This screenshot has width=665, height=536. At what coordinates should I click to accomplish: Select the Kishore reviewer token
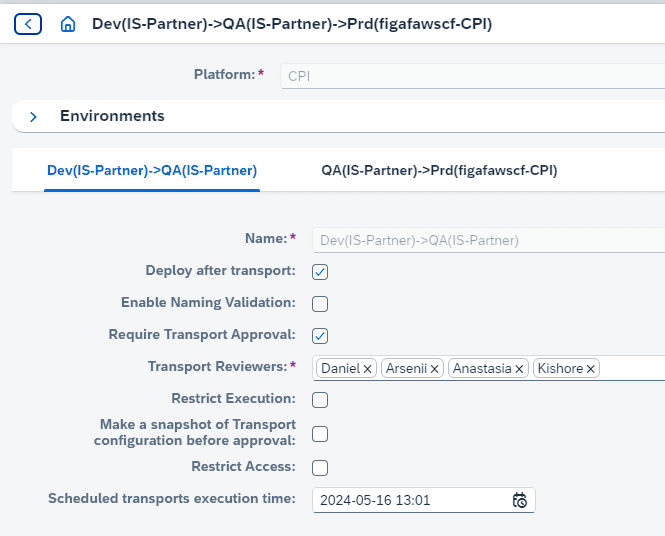click(x=560, y=368)
